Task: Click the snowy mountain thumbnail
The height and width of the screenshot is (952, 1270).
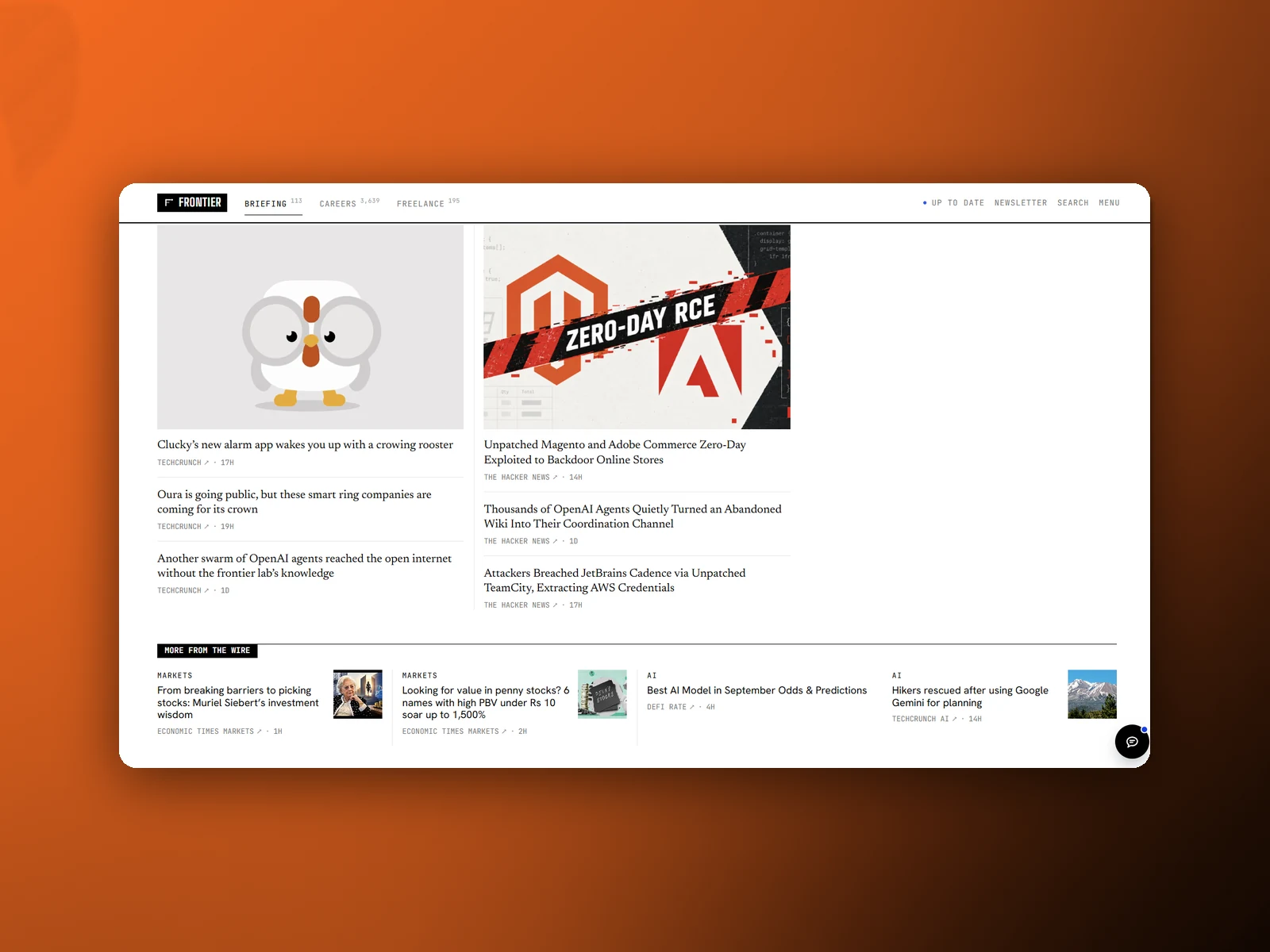Action: [x=1092, y=694]
